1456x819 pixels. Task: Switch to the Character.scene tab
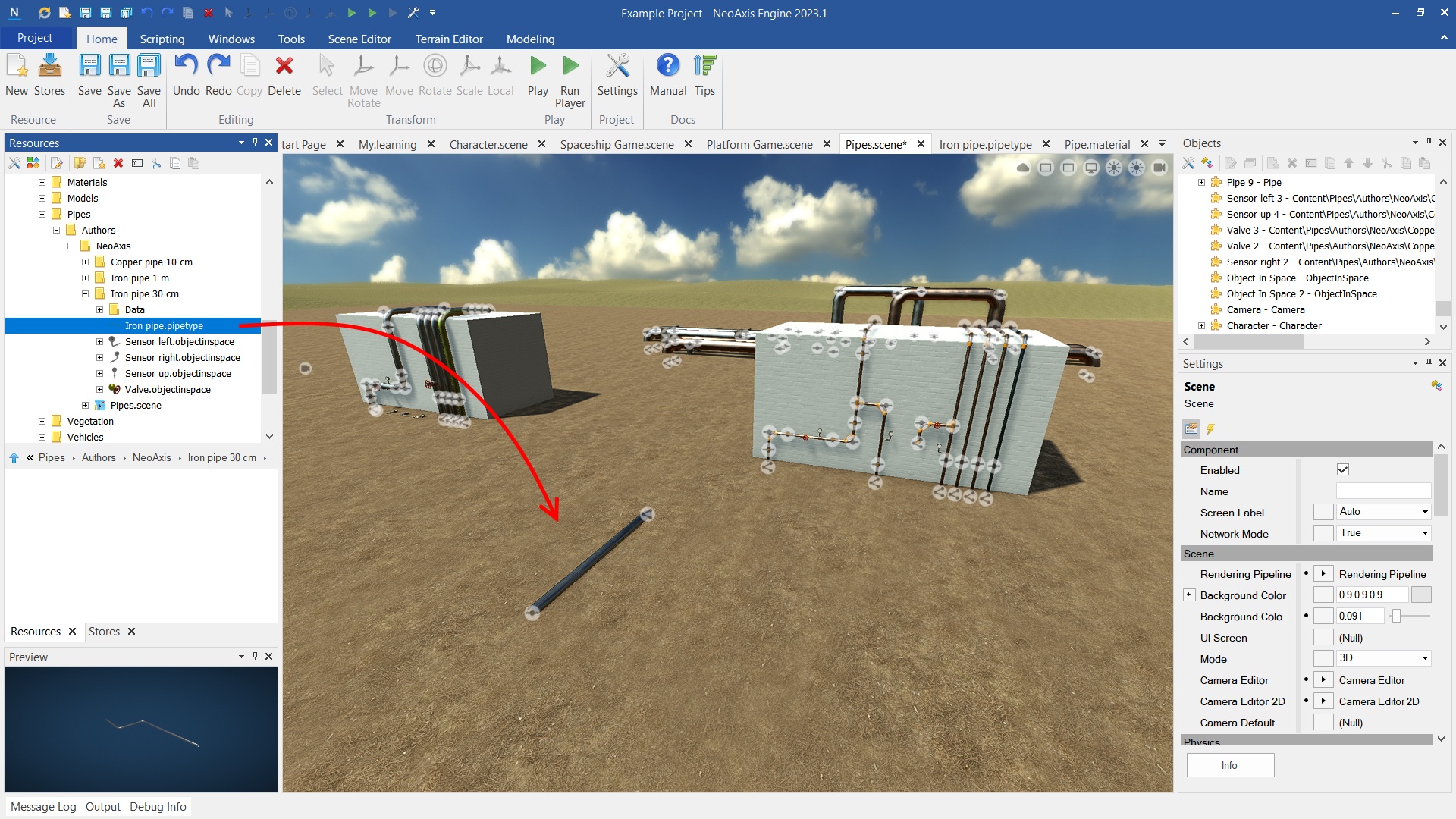click(488, 144)
